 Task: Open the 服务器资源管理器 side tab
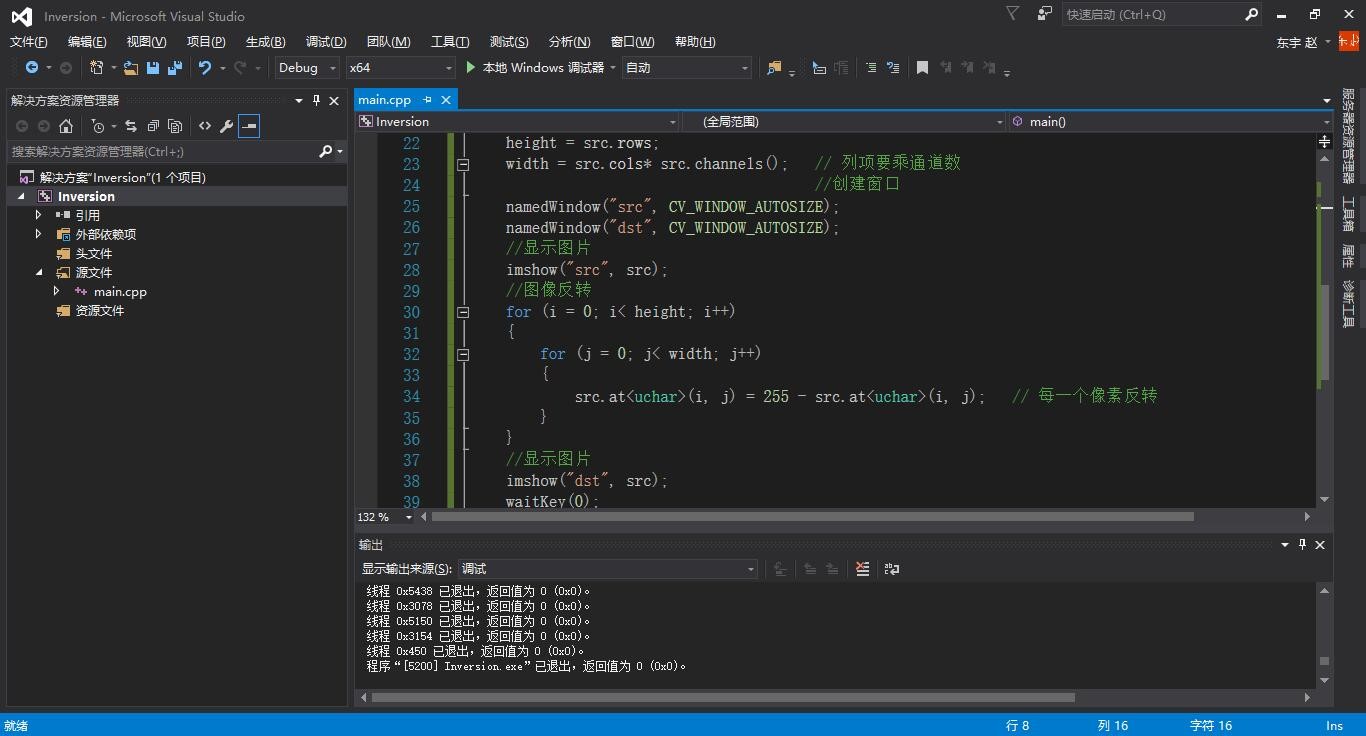(x=1348, y=135)
